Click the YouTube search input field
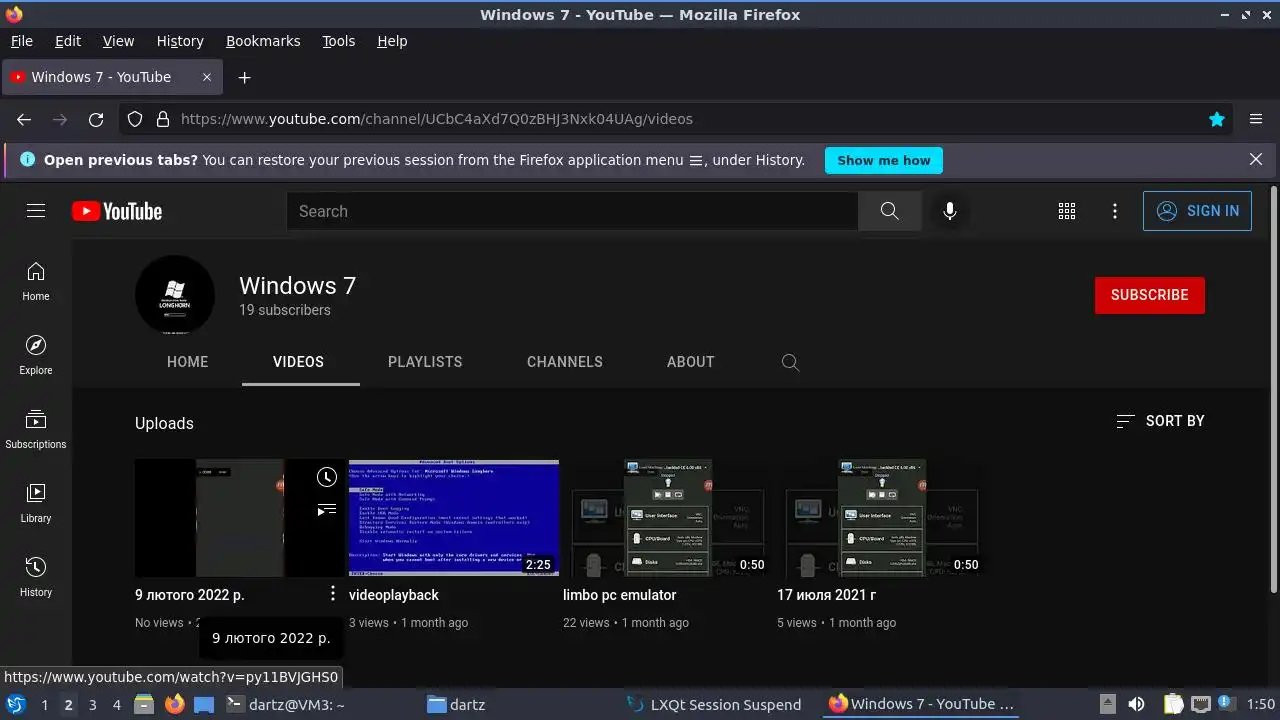The height and width of the screenshot is (720, 1280). click(572, 211)
